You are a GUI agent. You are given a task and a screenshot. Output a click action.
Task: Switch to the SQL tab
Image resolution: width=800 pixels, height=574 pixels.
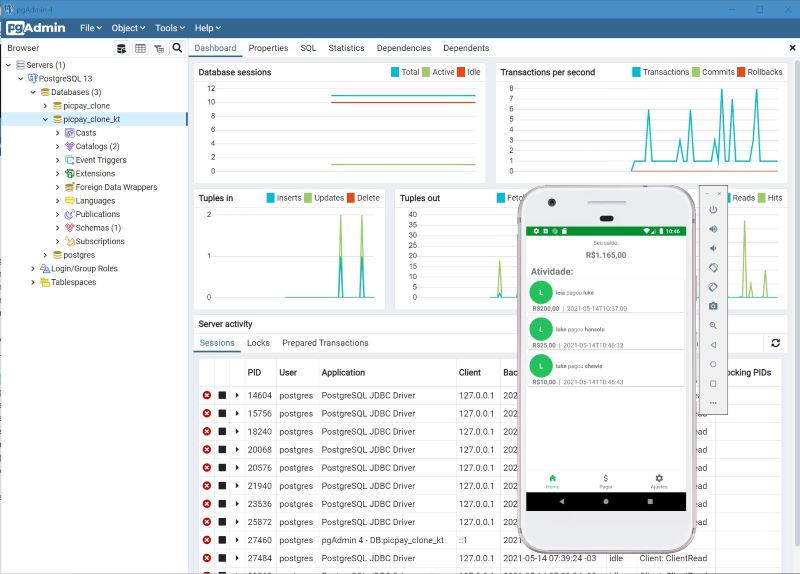(308, 48)
